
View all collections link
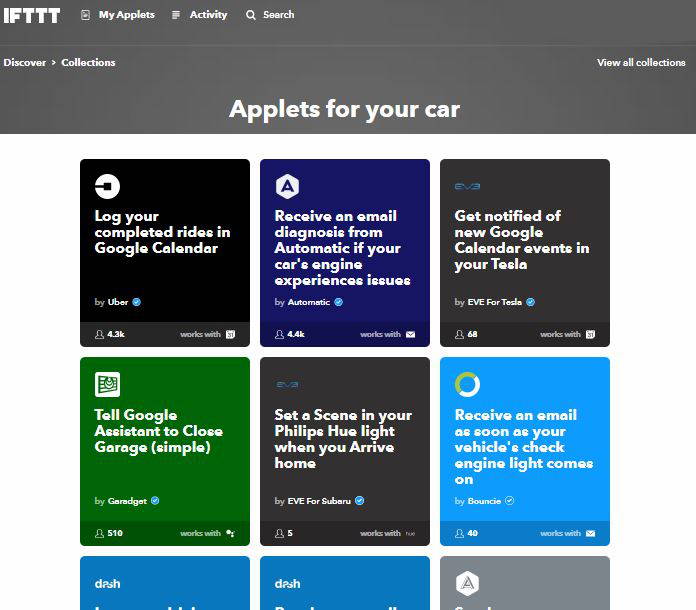(x=641, y=63)
